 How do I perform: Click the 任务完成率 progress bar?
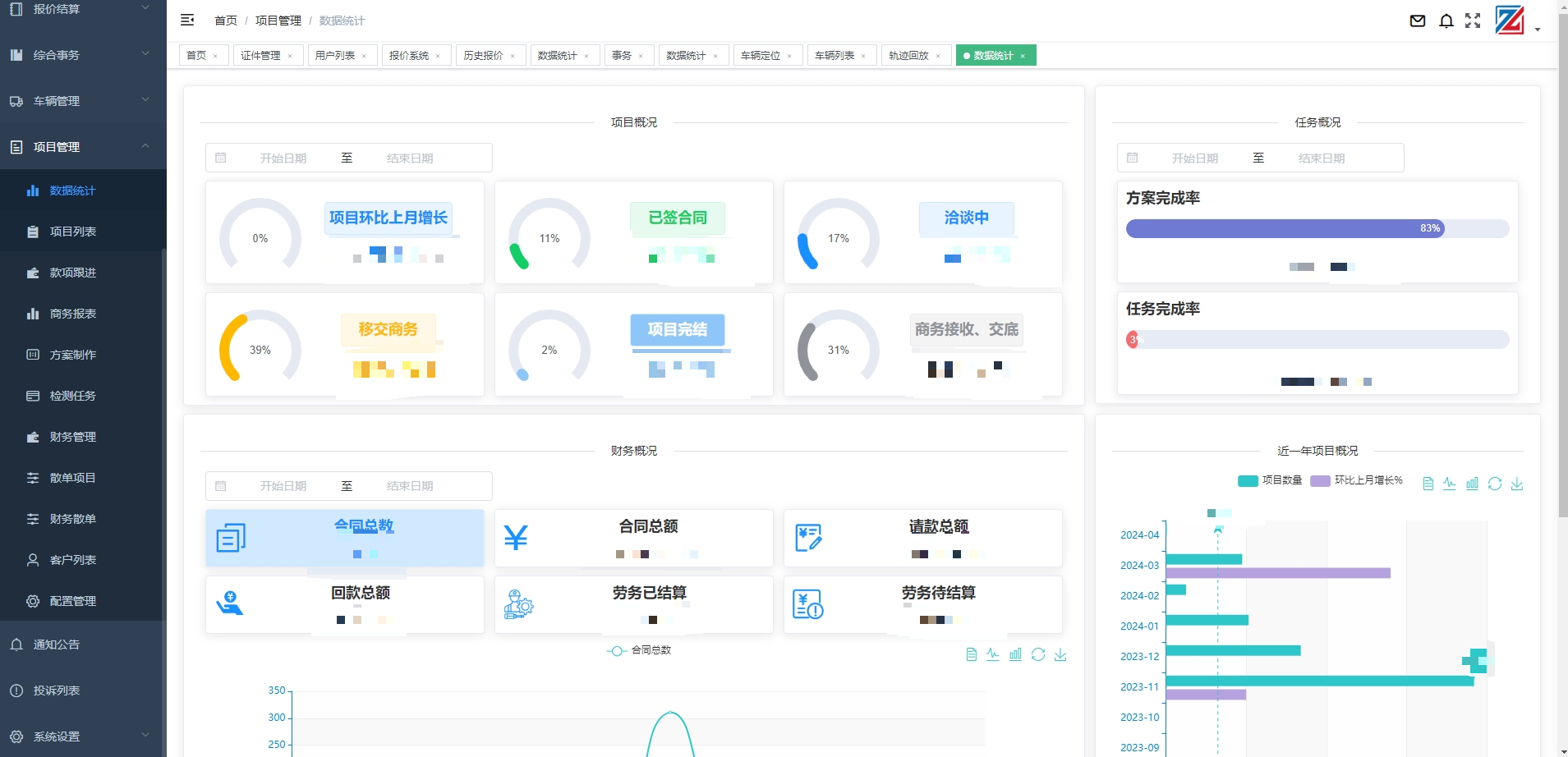1317,339
